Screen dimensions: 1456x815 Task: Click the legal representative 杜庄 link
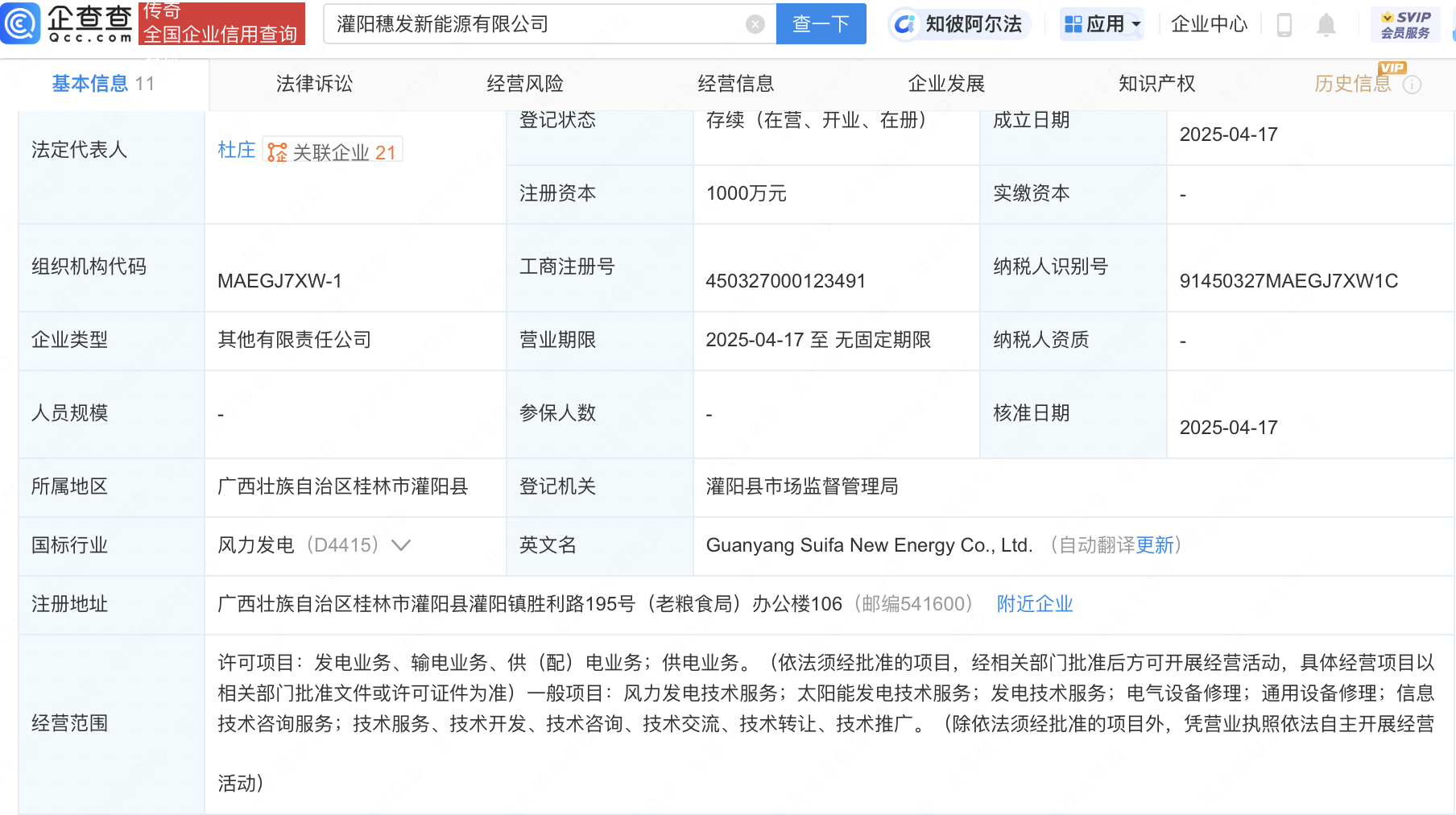tap(236, 149)
